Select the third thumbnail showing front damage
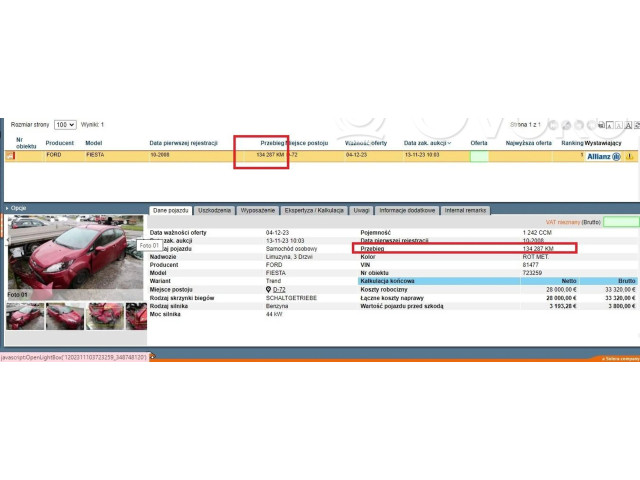This screenshot has height=480, width=640. click(x=104, y=316)
